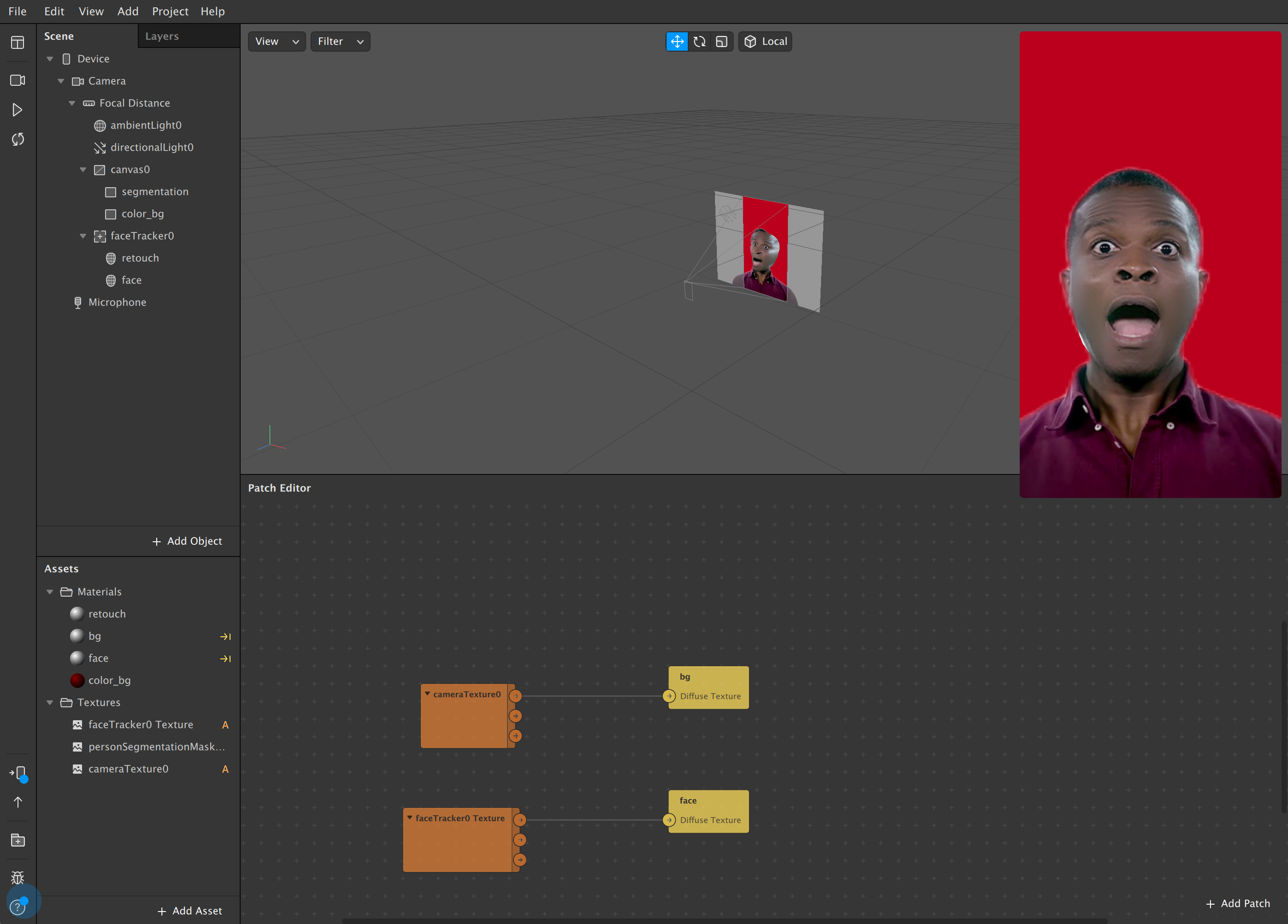Toggle Local coordinate space button
Screen dimensions: 1288x924
(x=766, y=41)
